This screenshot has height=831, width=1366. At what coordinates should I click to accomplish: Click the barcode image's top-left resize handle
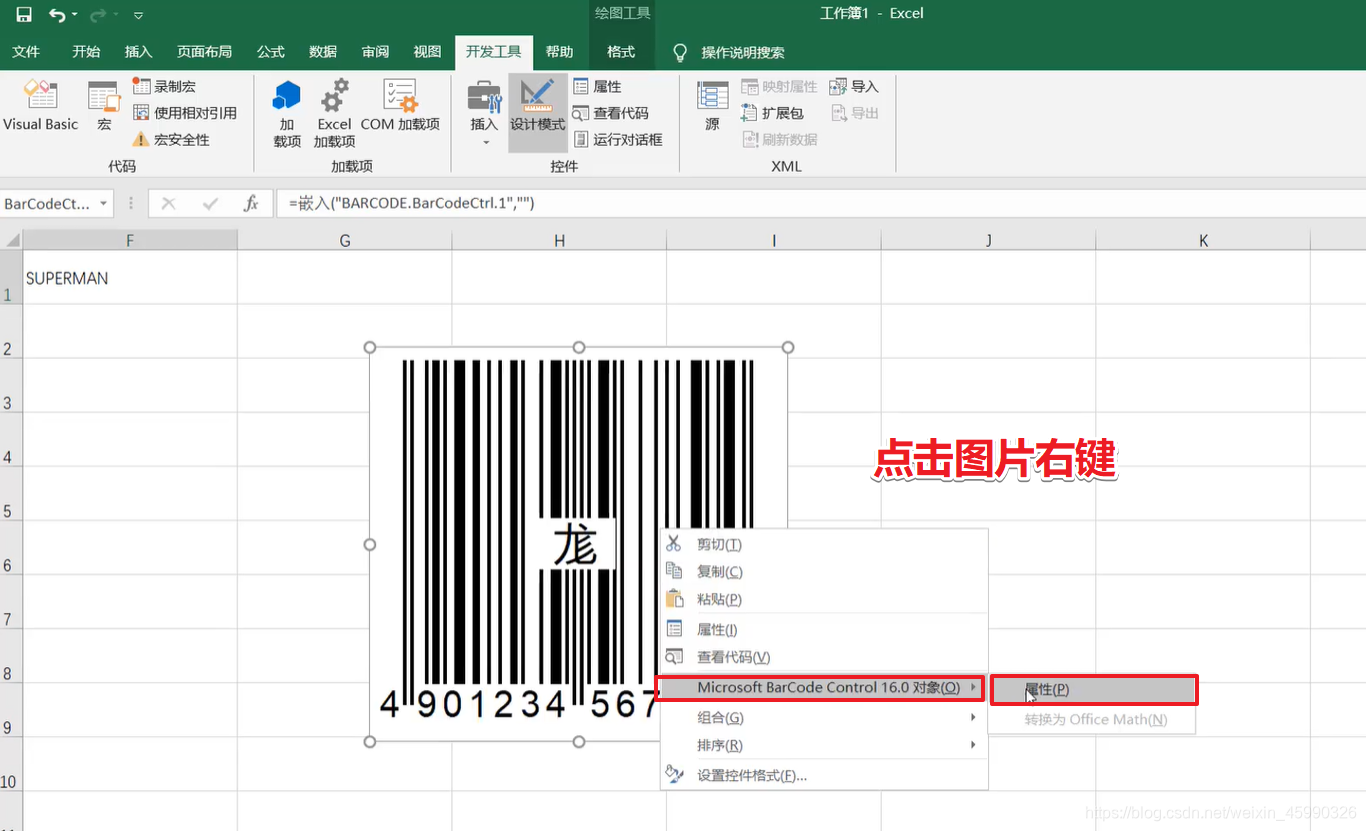(x=370, y=347)
